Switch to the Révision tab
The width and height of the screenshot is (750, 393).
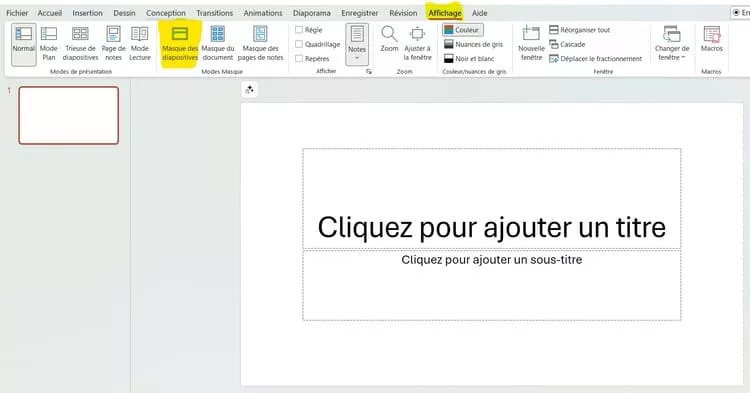403,13
